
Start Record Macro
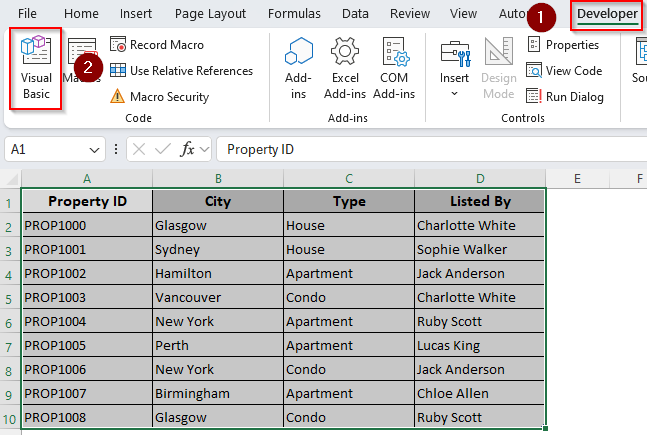click(x=157, y=45)
